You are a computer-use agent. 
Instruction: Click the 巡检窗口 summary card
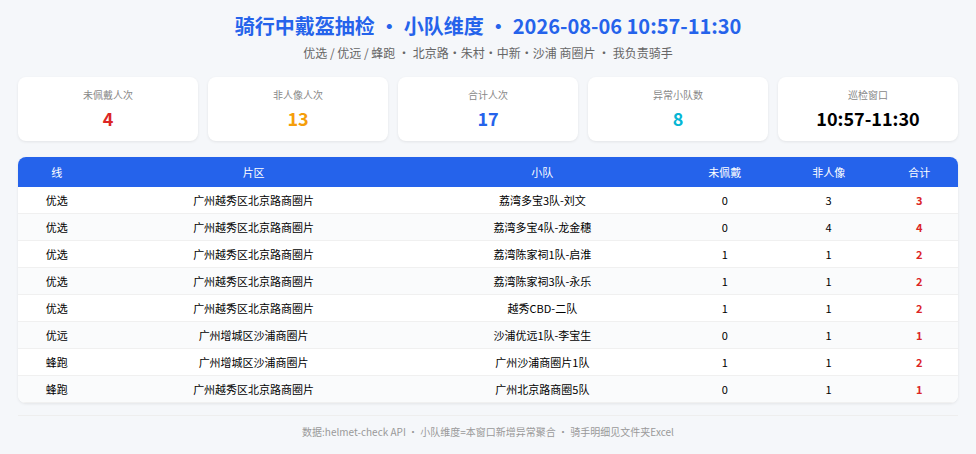pos(868,109)
